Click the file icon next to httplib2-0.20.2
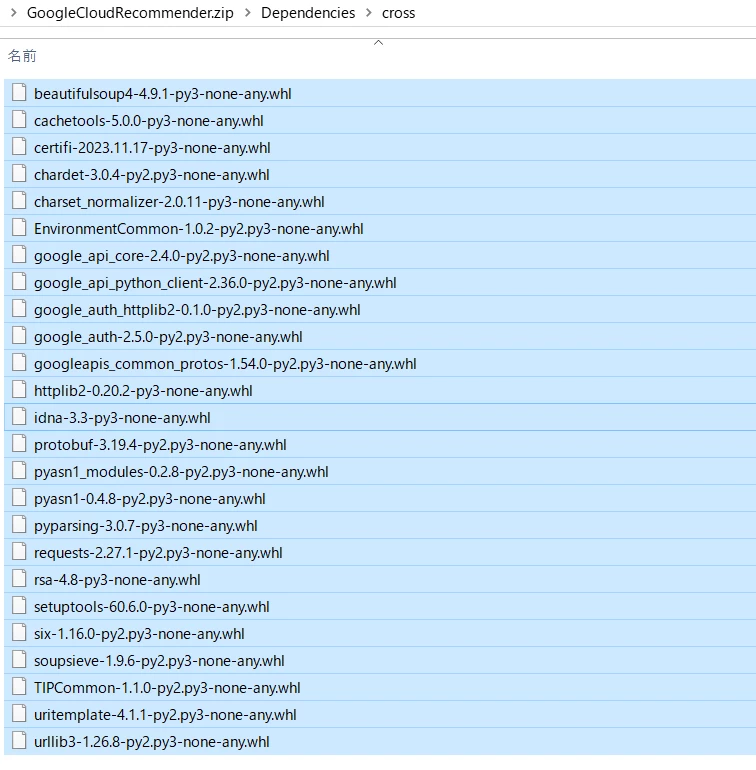The height and width of the screenshot is (770, 756). 19,389
